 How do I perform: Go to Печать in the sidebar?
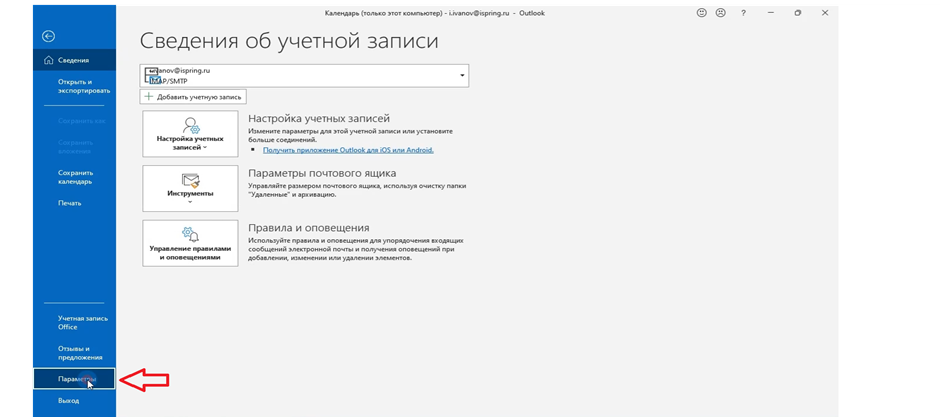tap(70, 203)
